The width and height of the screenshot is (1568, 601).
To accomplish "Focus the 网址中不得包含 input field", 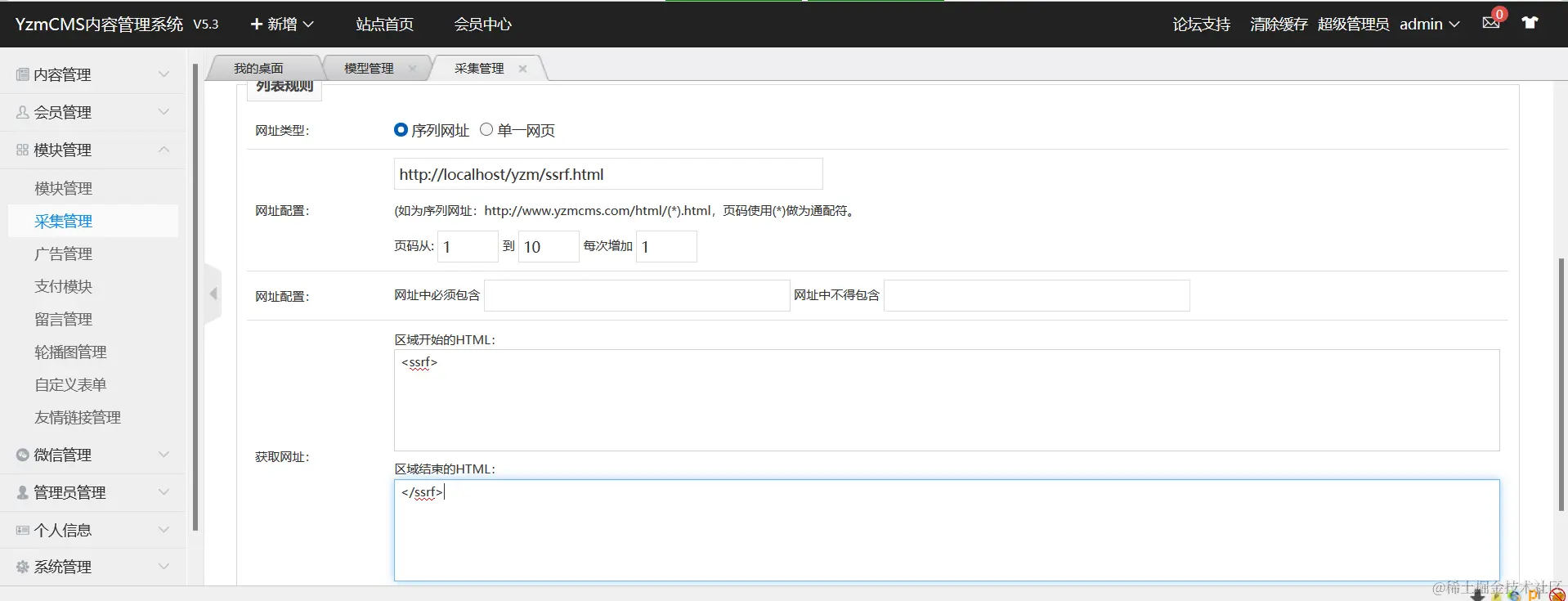I will click(x=1037, y=295).
